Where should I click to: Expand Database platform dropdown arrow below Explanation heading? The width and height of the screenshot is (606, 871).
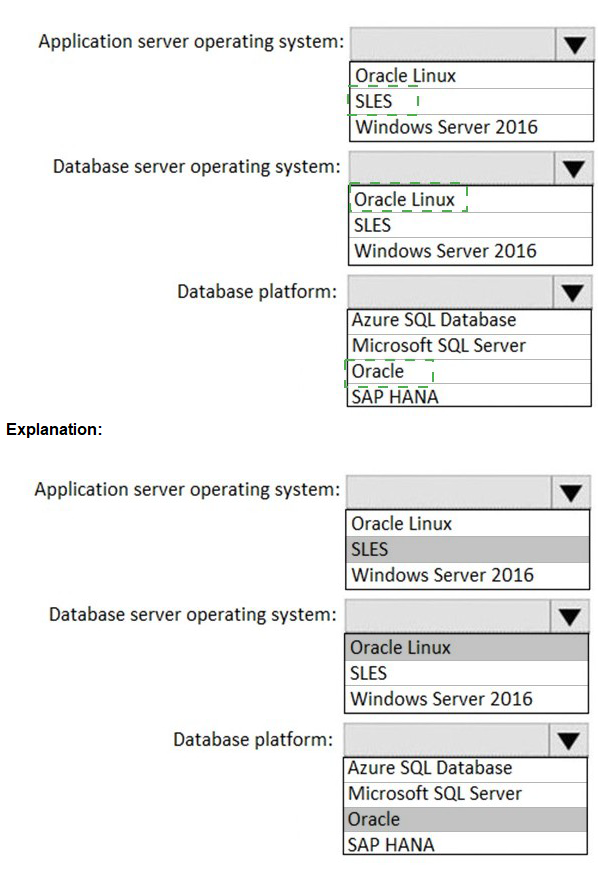click(x=569, y=740)
